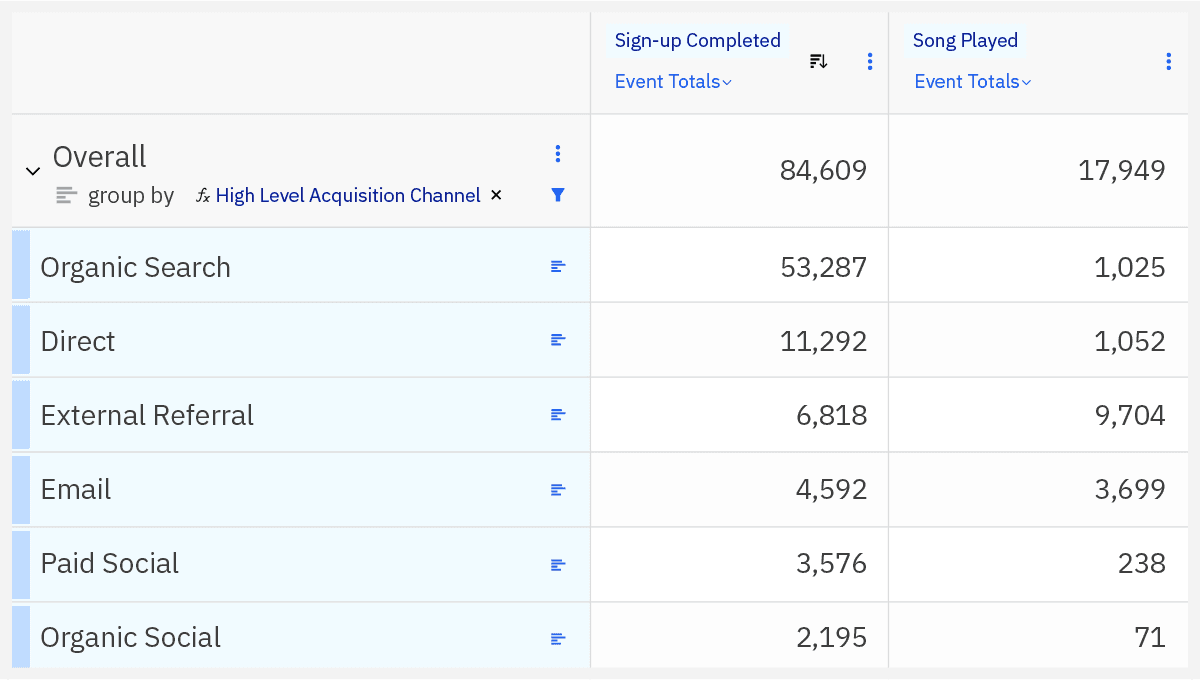
Task: Click the group-by icon beside Email
Action: (557, 489)
